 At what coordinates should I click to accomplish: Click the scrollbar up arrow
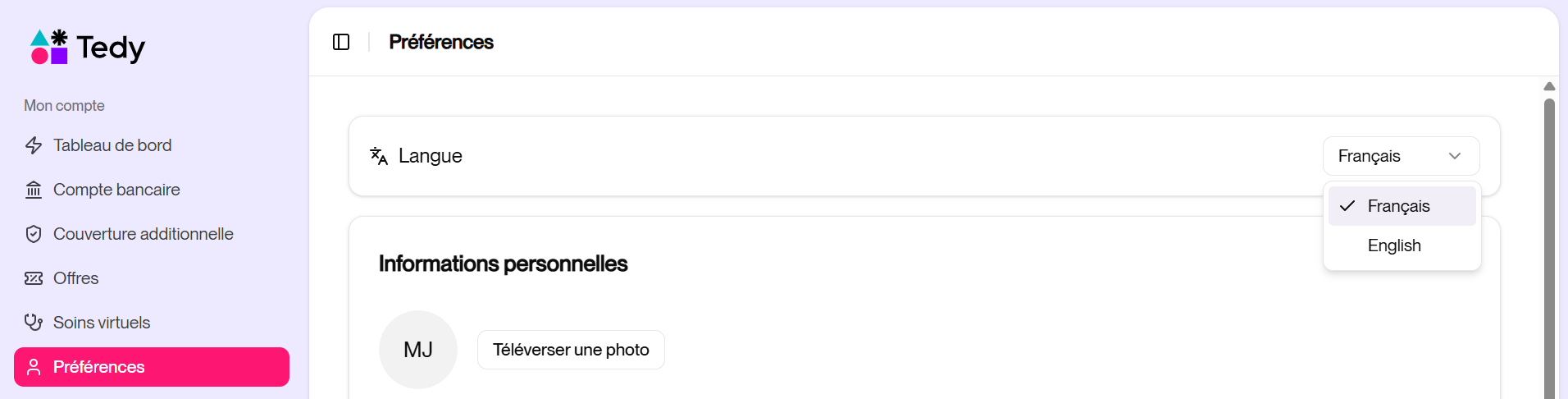(x=1549, y=86)
